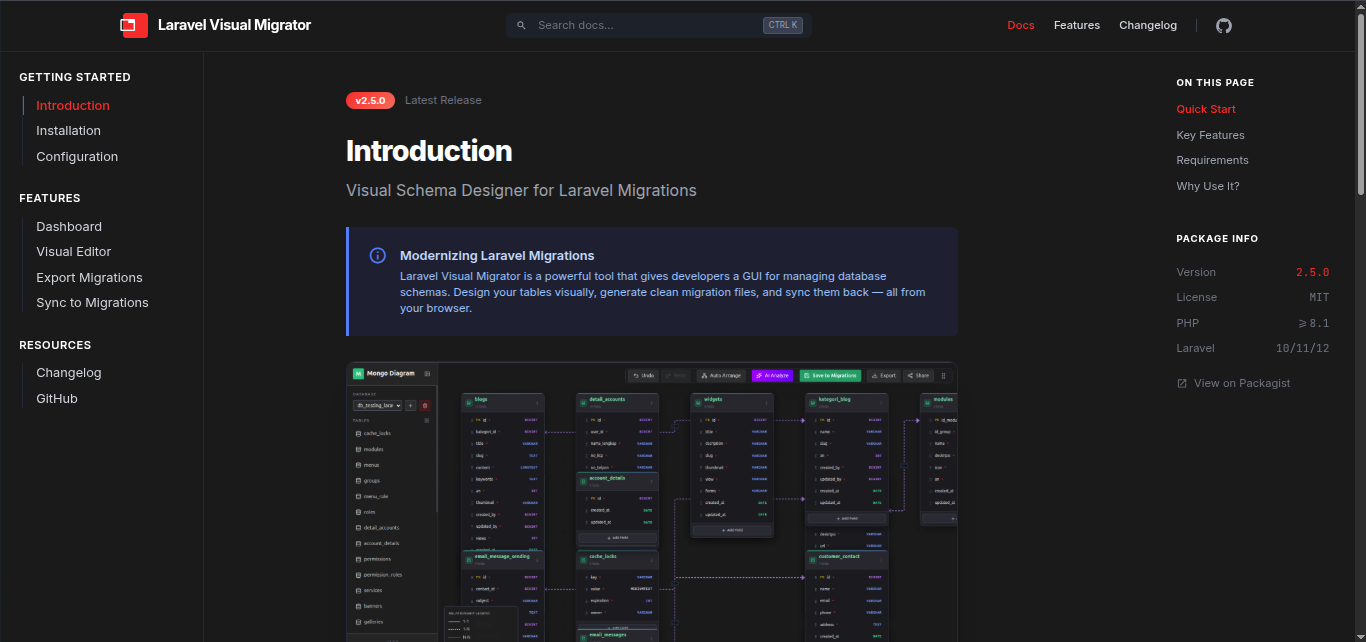Click the panel collapse icon beside Mongo Diagram

coord(428,373)
